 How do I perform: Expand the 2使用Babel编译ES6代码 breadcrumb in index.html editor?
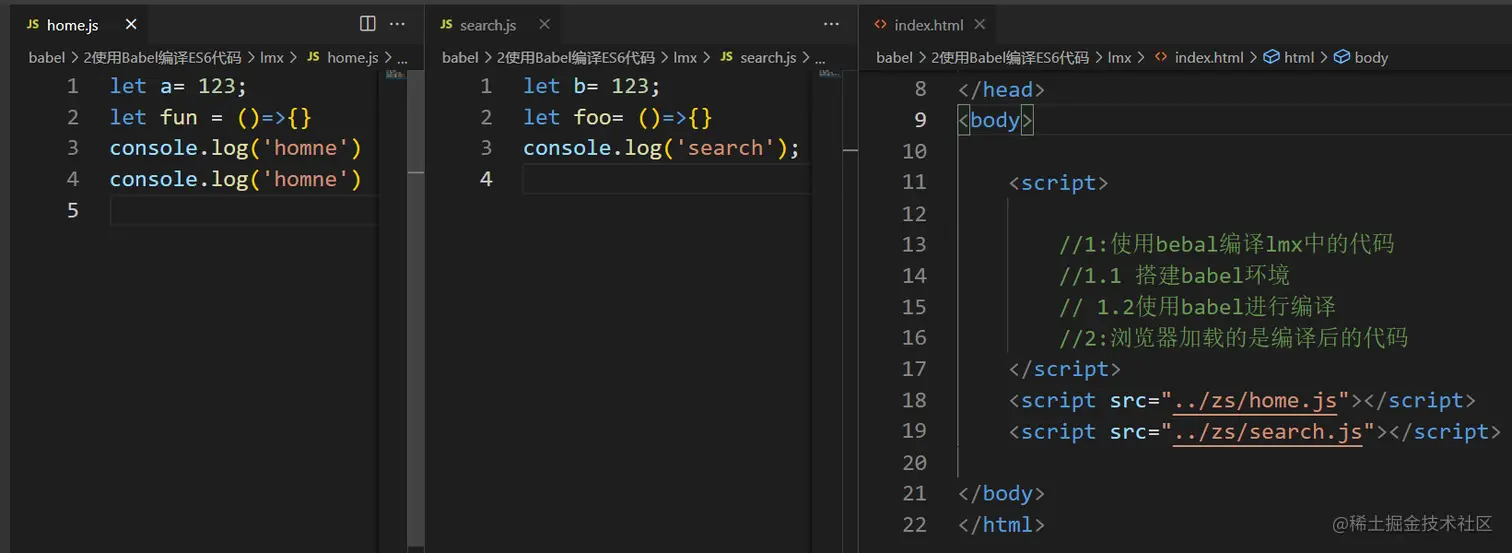(x=1010, y=57)
